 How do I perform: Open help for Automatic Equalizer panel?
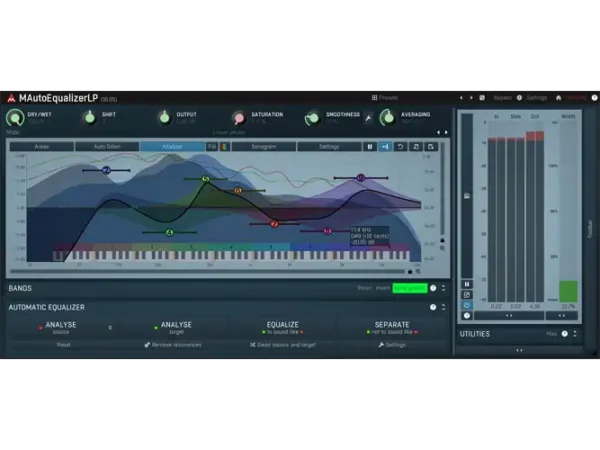(433, 307)
